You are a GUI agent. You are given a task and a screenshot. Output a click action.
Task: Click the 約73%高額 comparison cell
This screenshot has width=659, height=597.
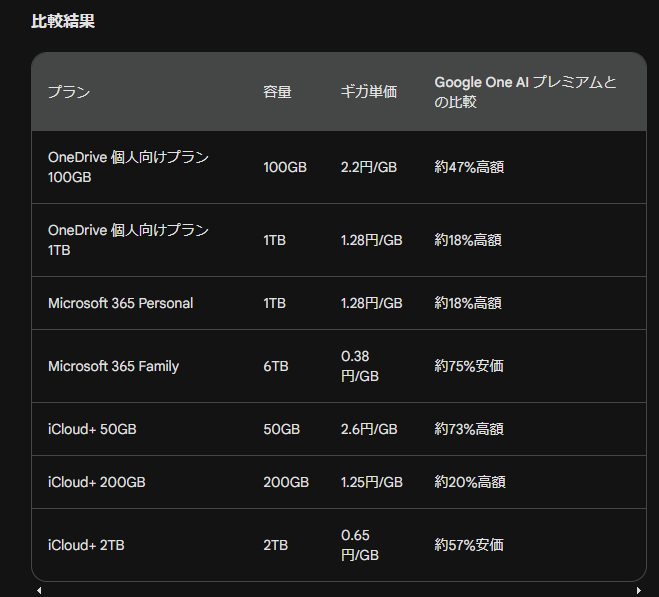469,429
